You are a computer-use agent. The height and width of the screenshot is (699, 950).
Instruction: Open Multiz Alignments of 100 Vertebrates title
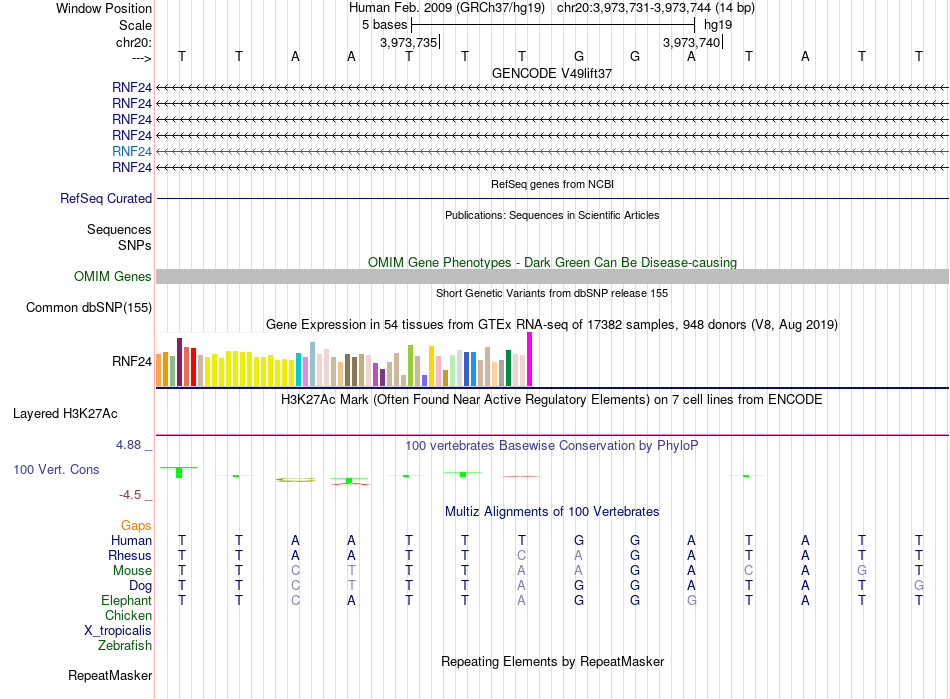(x=552, y=512)
